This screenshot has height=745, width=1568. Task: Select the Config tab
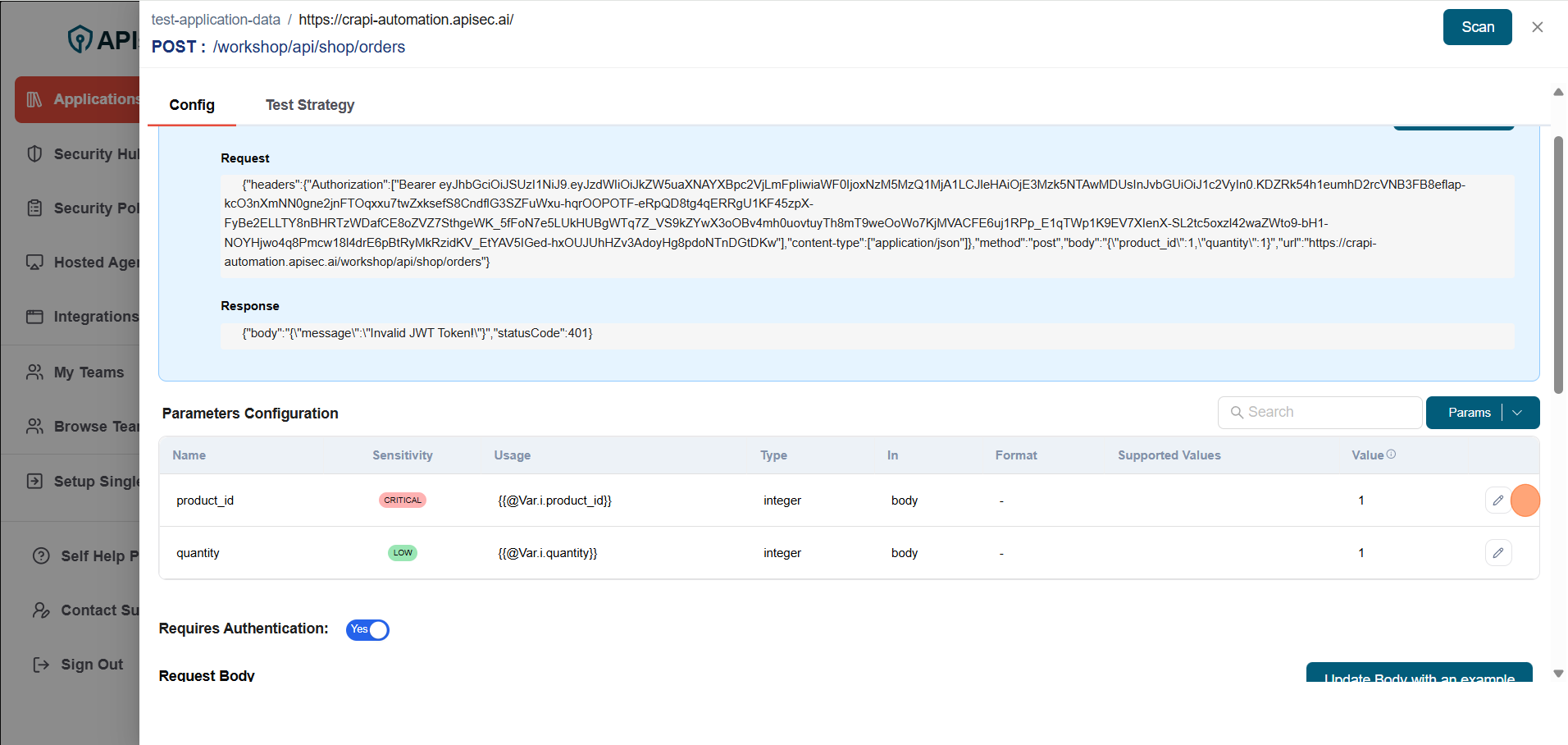tap(192, 105)
